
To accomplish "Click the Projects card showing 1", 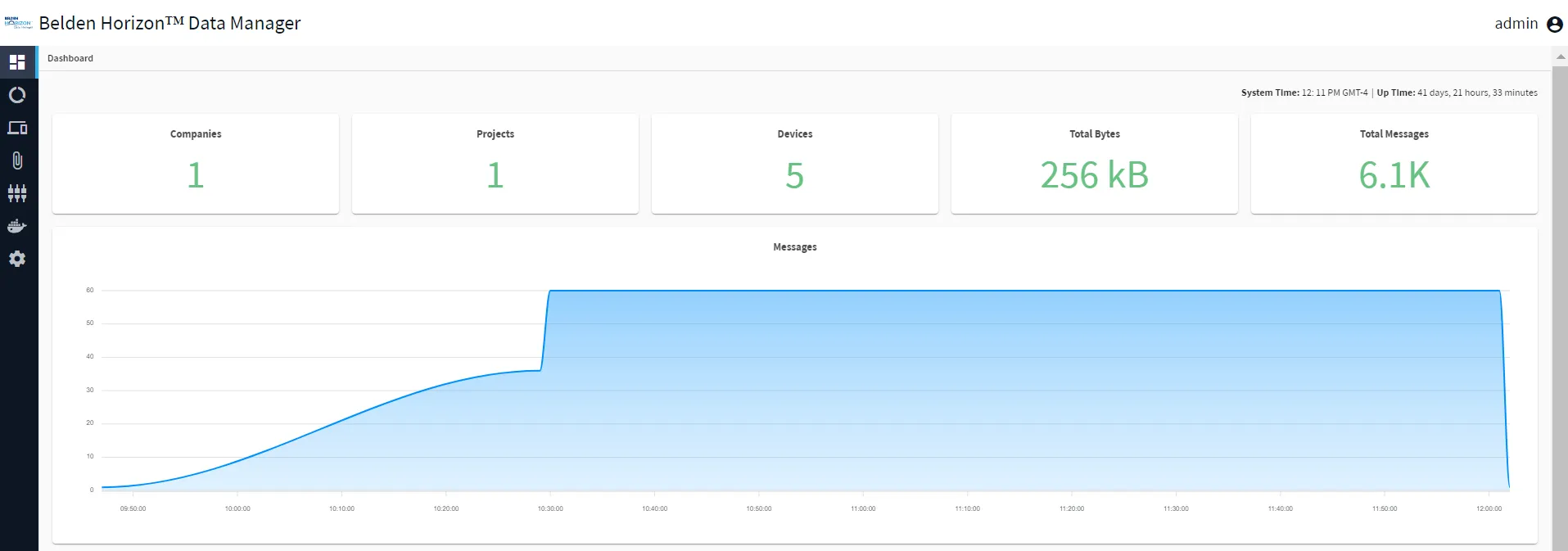I will pos(495,164).
